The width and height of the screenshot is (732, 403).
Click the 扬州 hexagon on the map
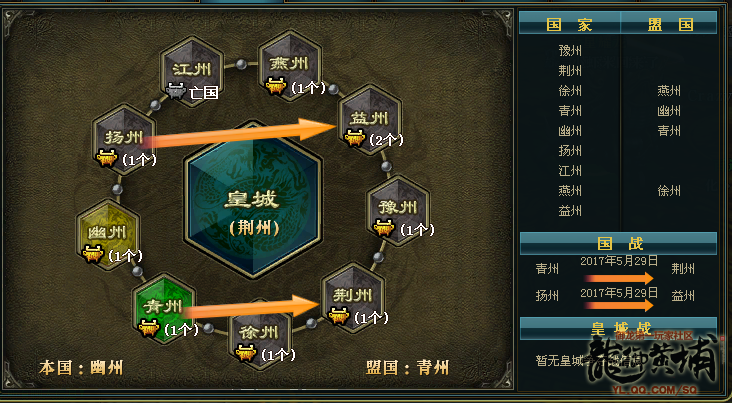[x=124, y=139]
